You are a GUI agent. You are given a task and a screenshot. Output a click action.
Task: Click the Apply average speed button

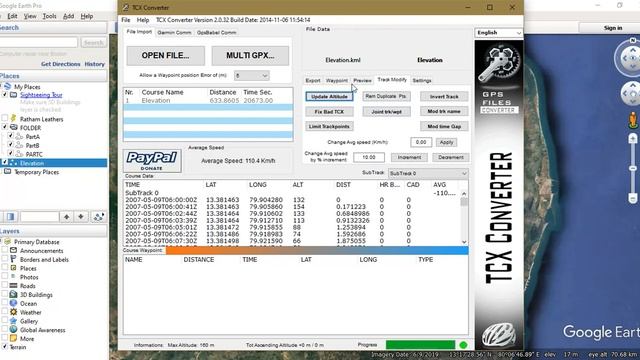point(446,142)
